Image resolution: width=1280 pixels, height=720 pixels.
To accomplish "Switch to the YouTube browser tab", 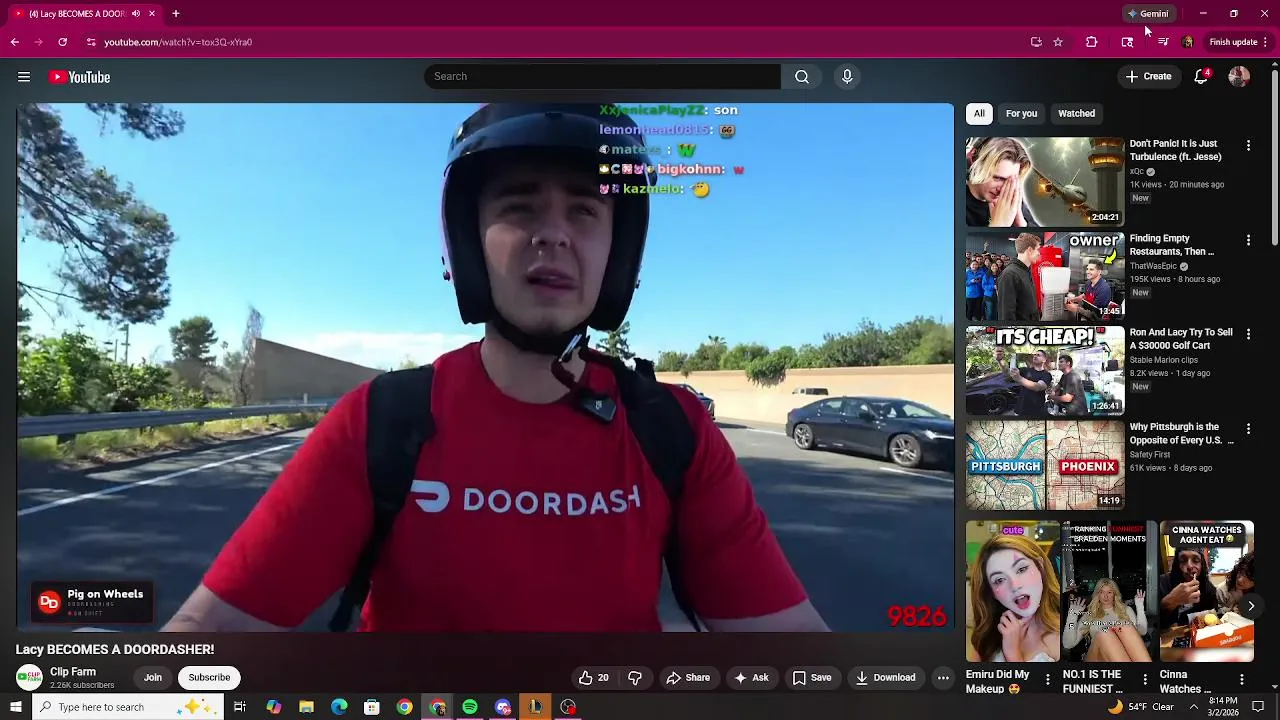I will [x=83, y=14].
